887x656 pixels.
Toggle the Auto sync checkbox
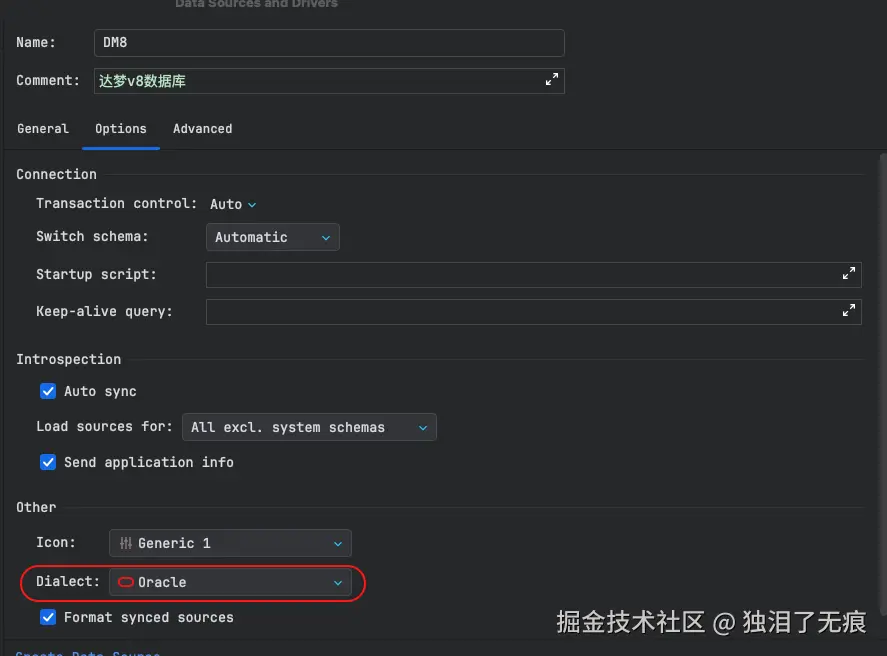point(48,391)
